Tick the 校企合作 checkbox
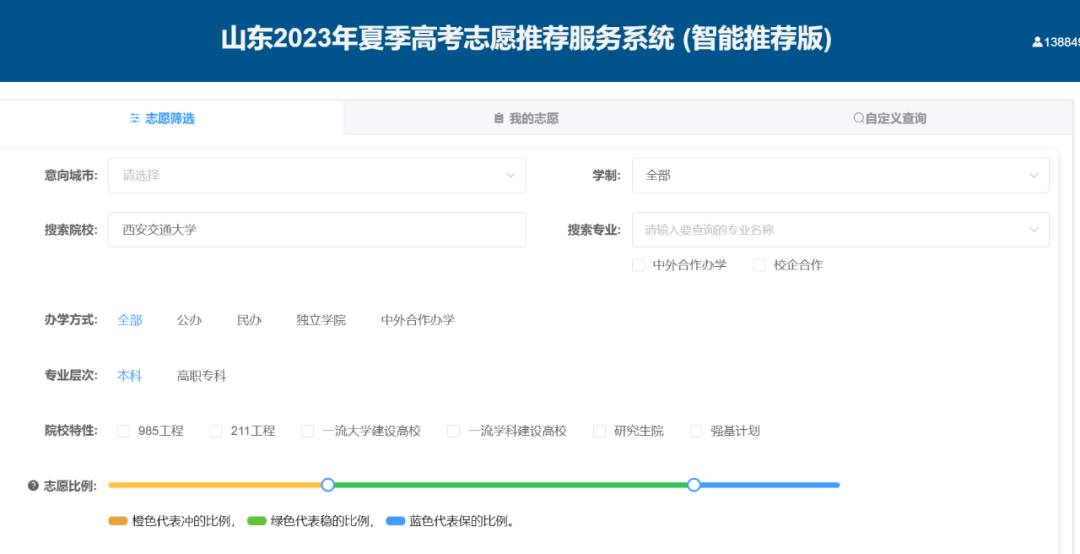1080x554 pixels. point(759,265)
